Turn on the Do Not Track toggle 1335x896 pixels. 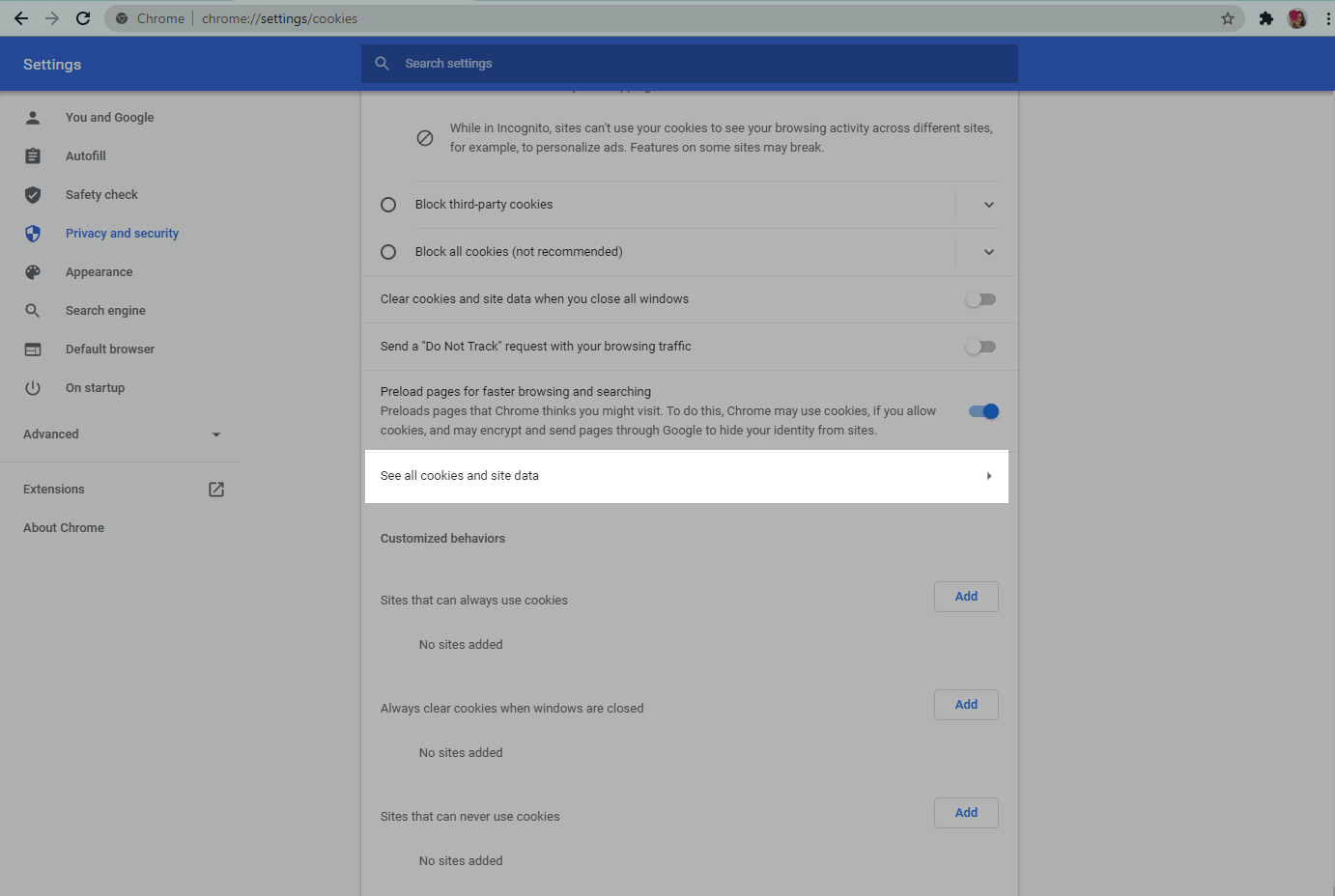coord(980,347)
